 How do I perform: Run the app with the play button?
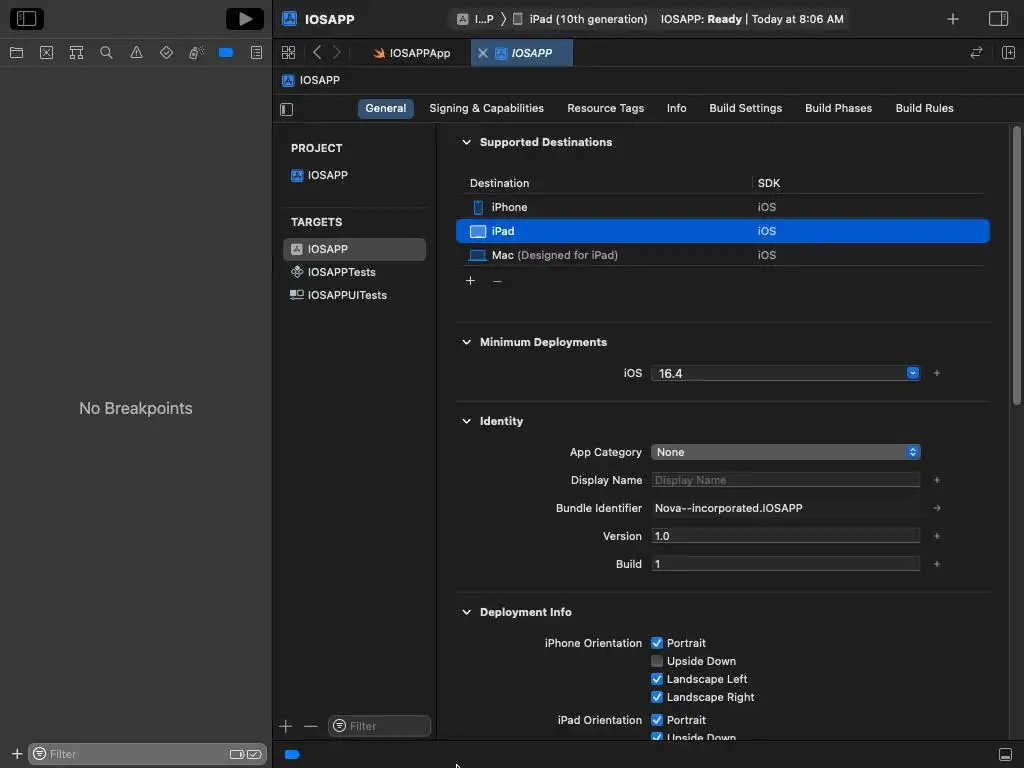pyautogui.click(x=245, y=19)
